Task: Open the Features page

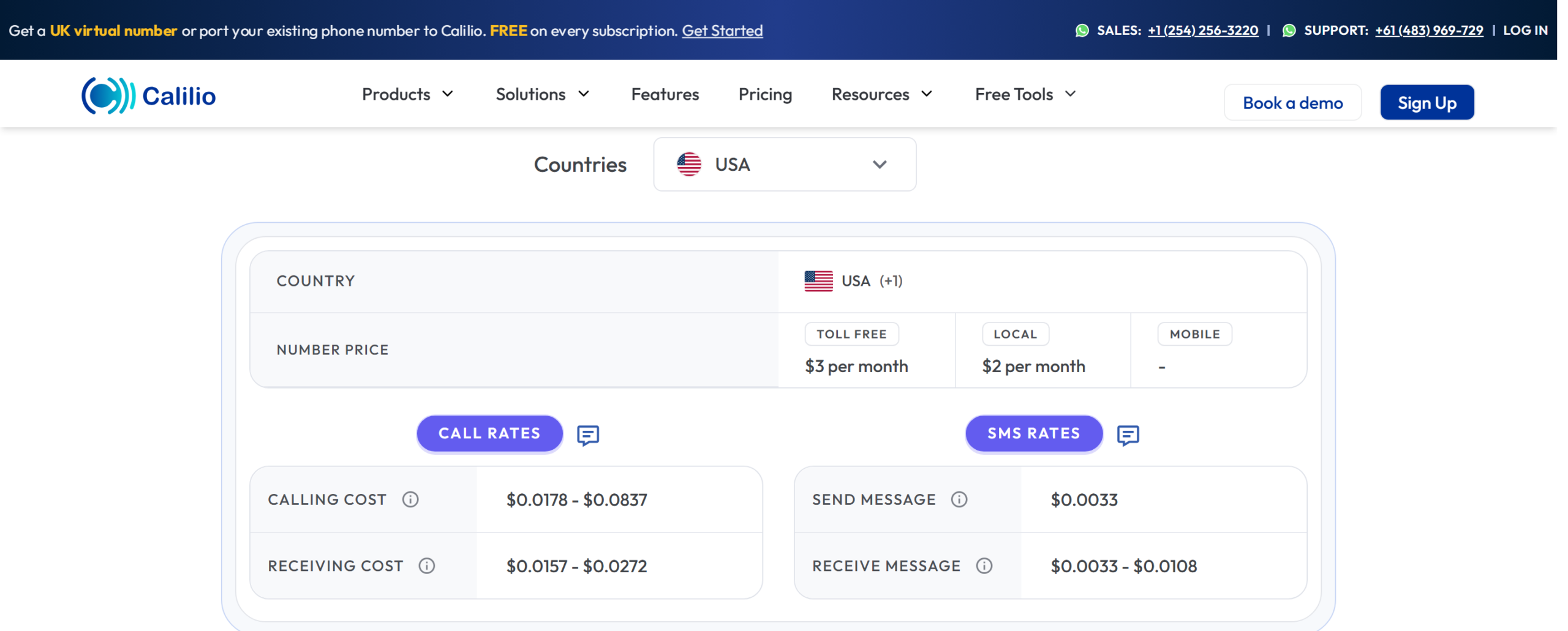Action: coord(665,94)
